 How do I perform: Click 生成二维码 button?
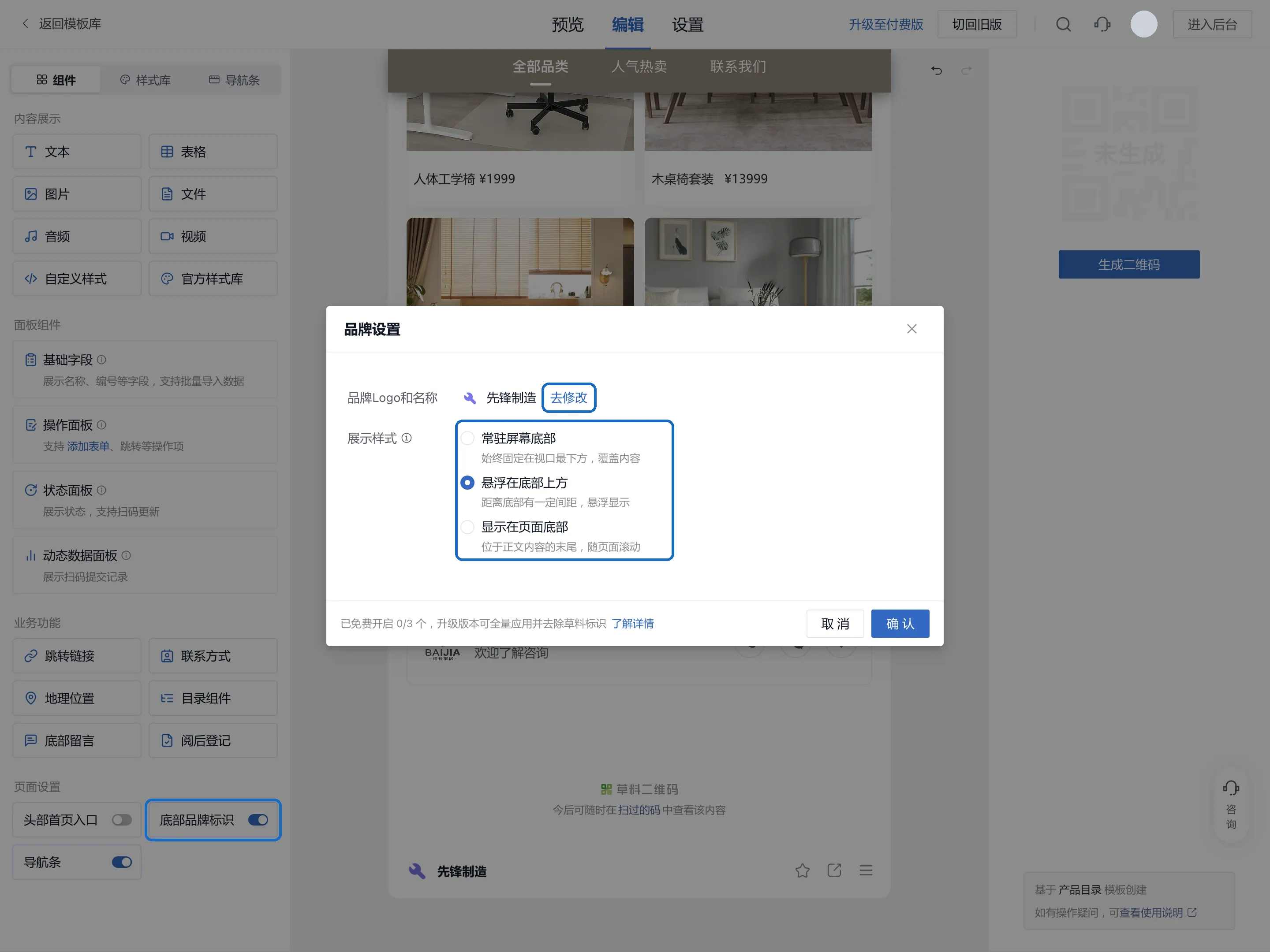tap(1129, 264)
